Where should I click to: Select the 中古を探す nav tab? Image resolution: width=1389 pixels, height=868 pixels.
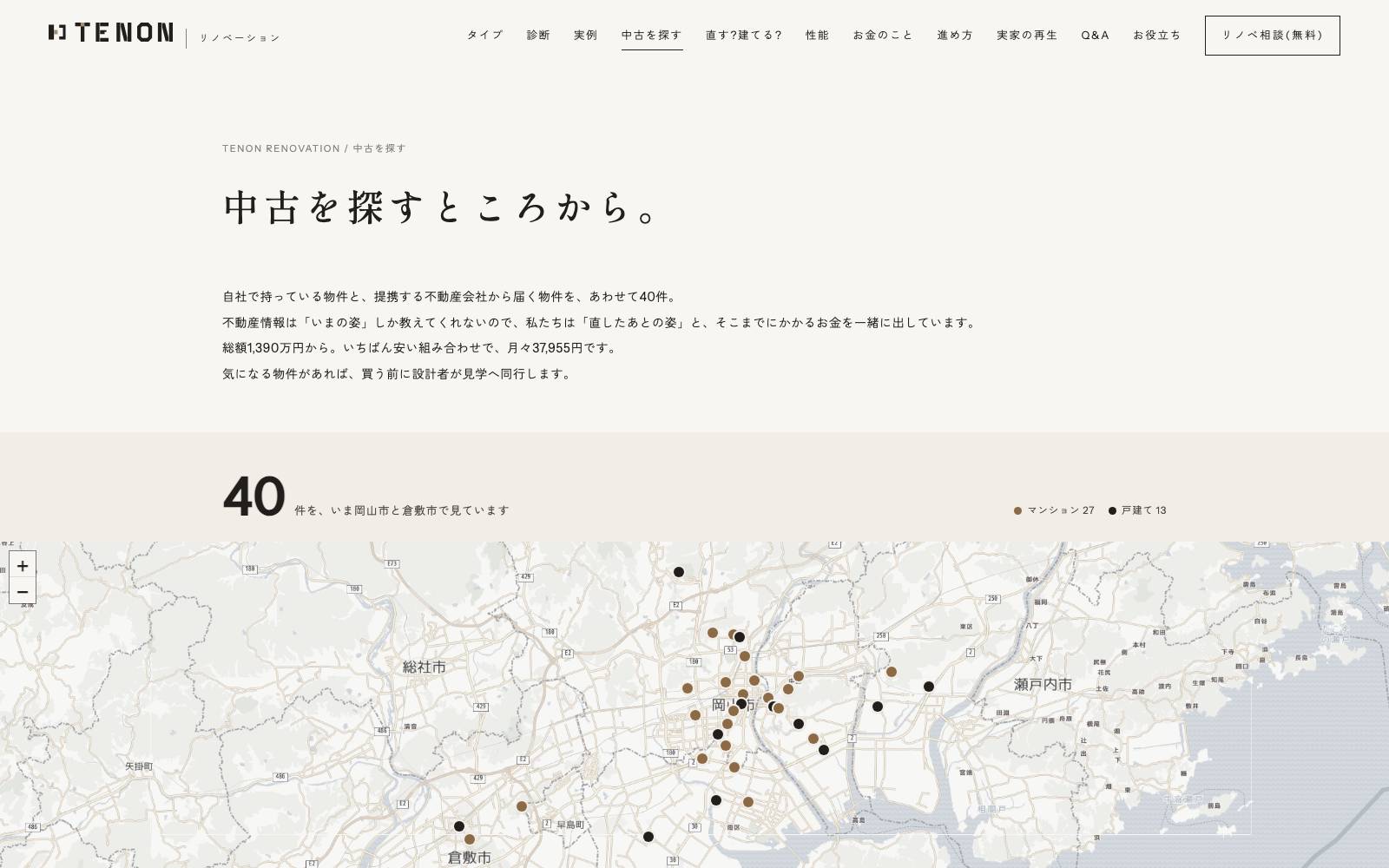(x=652, y=35)
